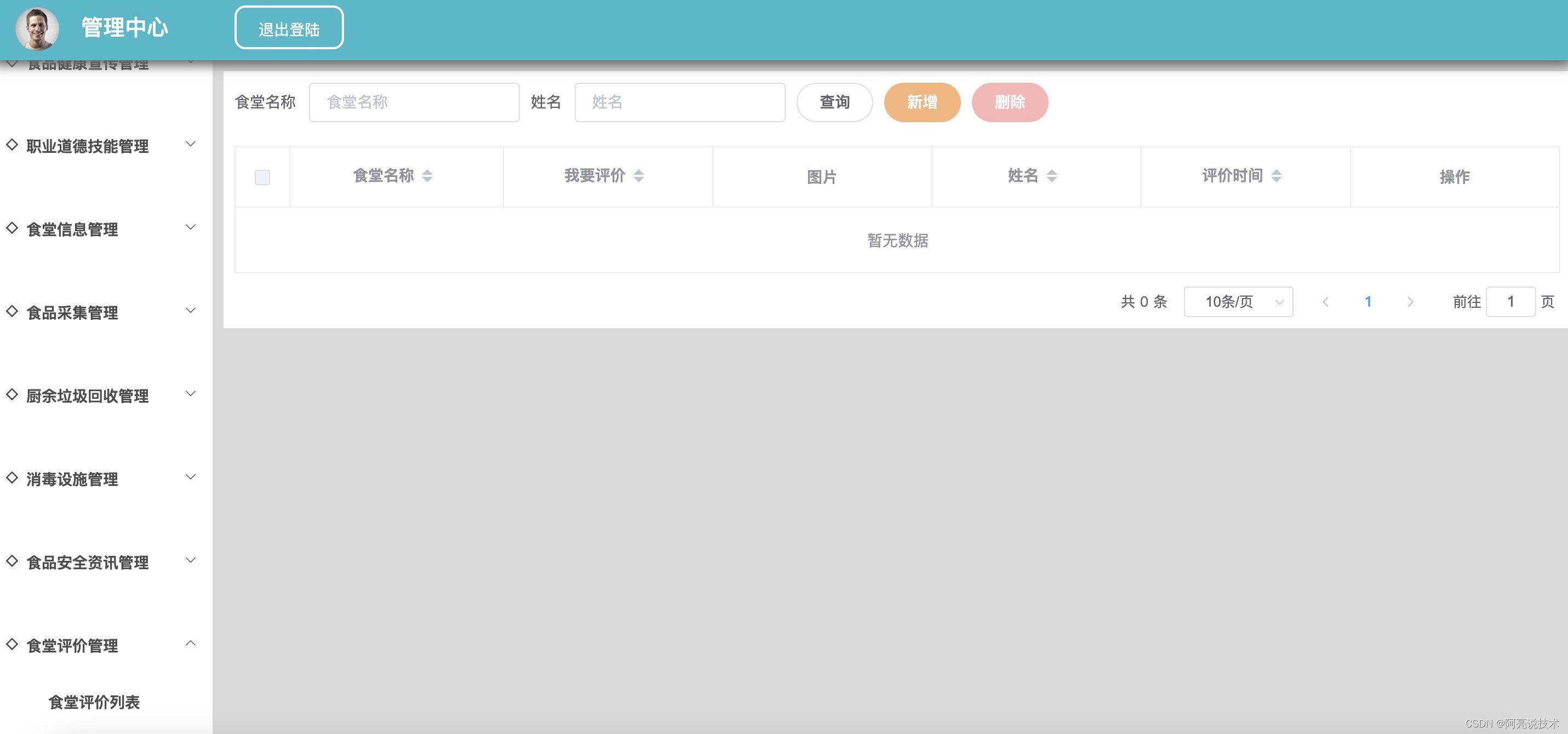Click the 食堂名称 column sort icon
Viewport: 1568px width, 734px height.
[427, 176]
